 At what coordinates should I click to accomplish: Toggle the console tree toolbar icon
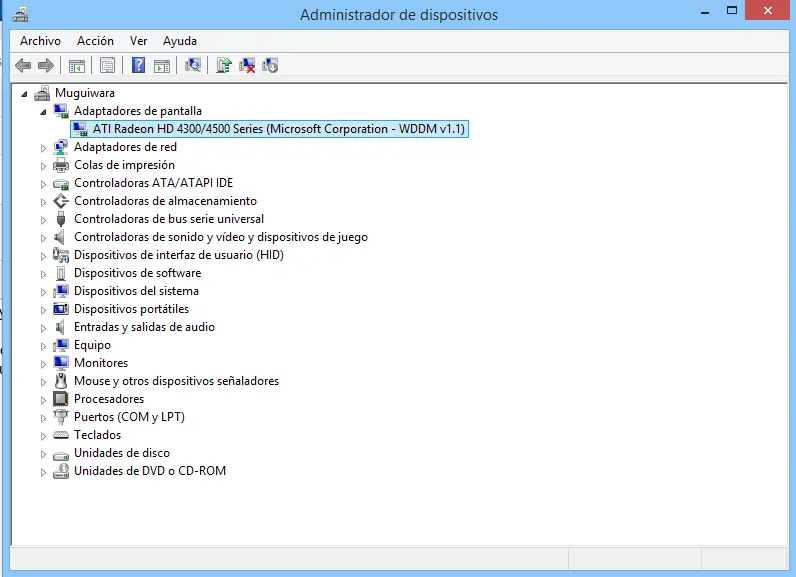(x=77, y=65)
